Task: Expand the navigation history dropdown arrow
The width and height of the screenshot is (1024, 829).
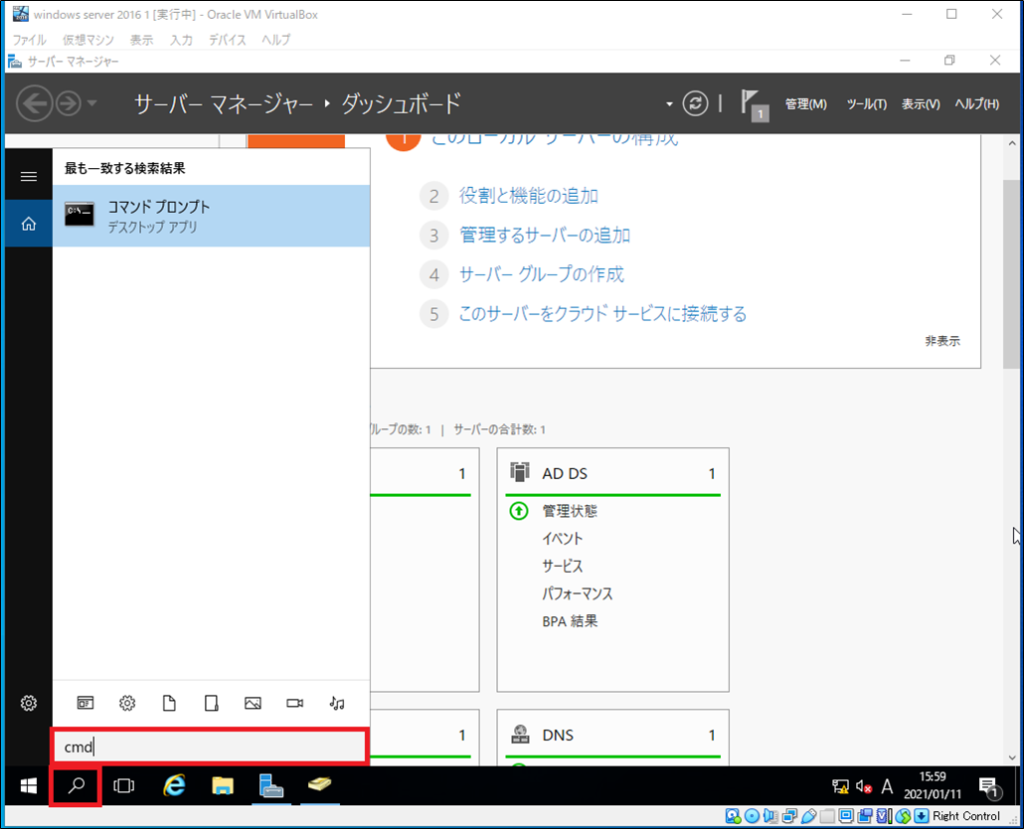Action: click(x=92, y=103)
